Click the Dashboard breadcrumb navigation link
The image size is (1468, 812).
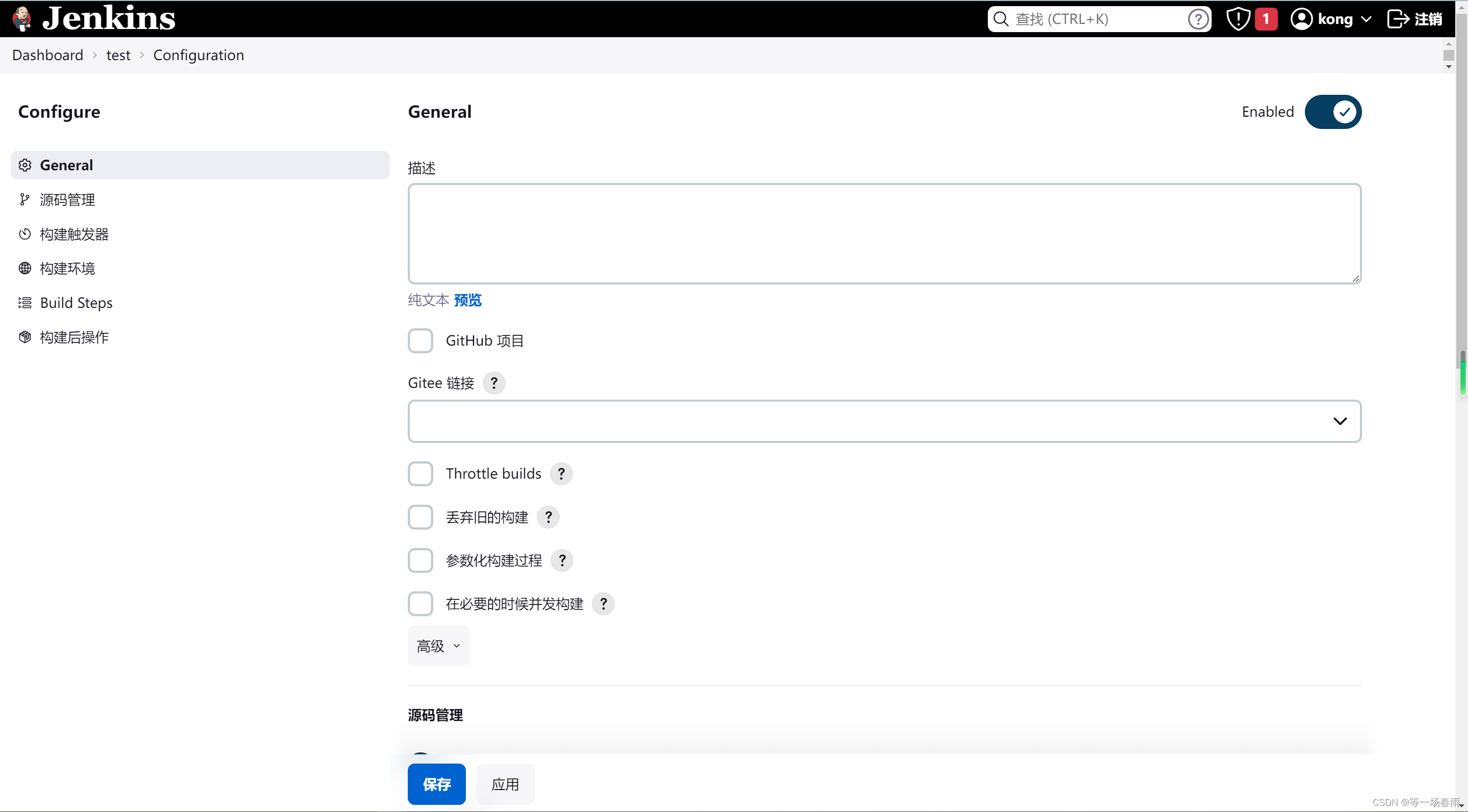tap(47, 55)
